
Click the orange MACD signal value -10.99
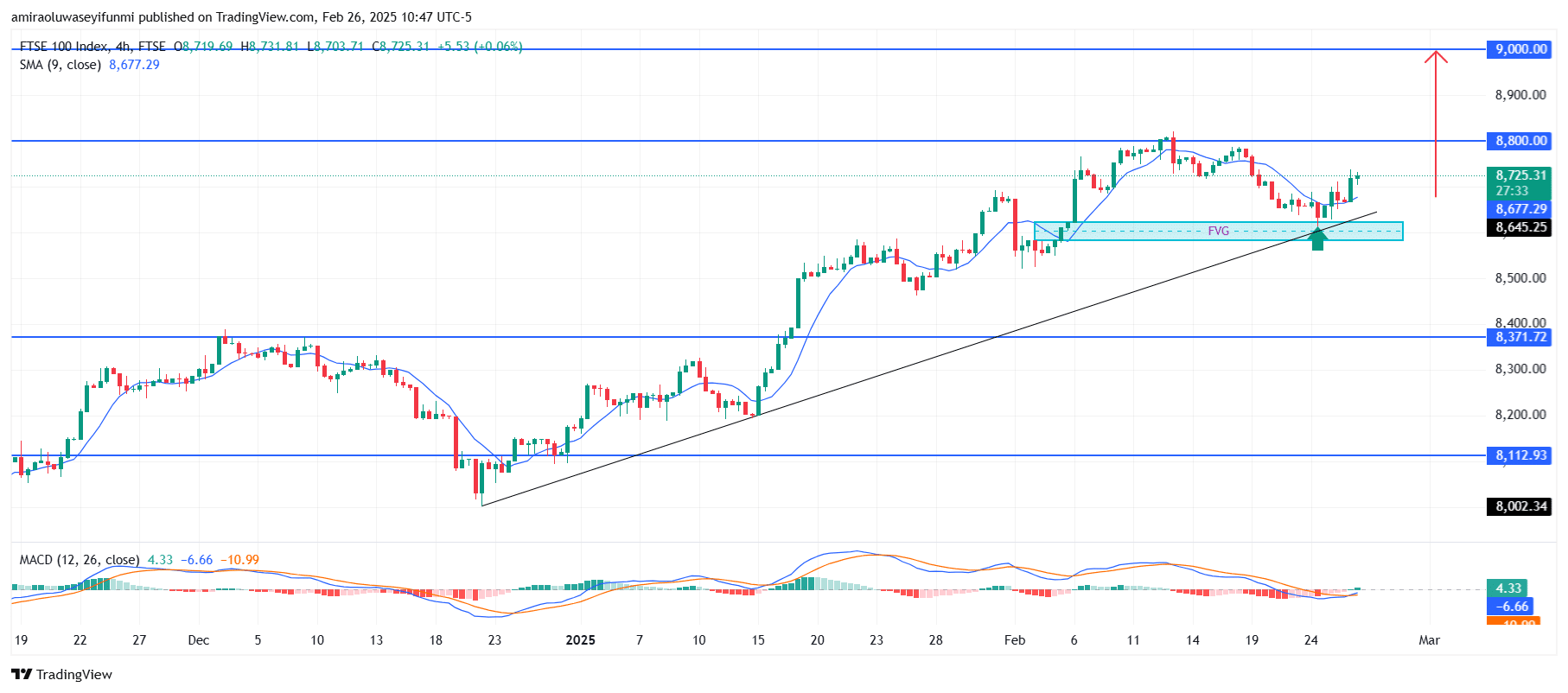click(x=239, y=560)
